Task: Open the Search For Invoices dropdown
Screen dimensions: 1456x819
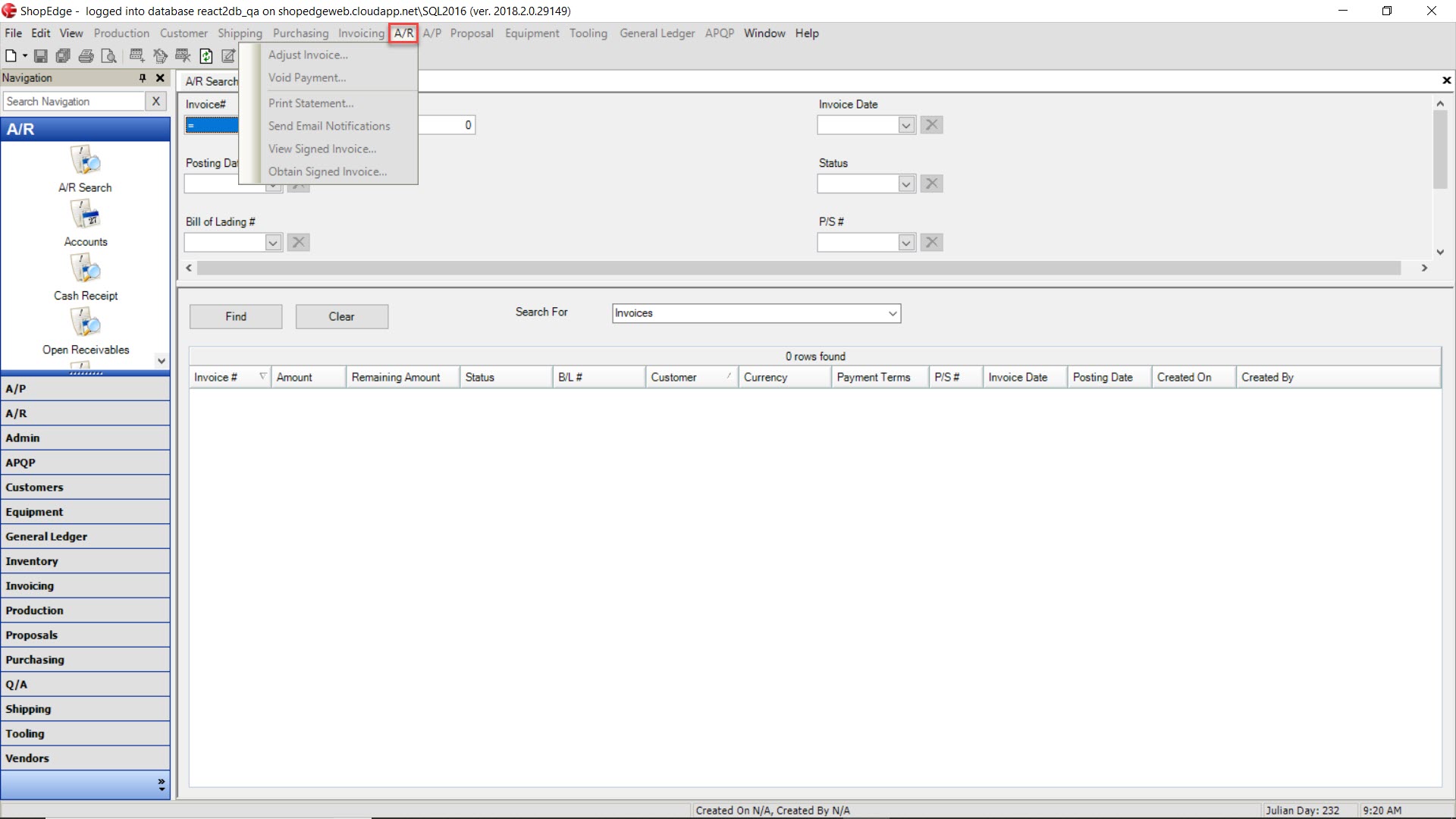Action: tap(892, 313)
